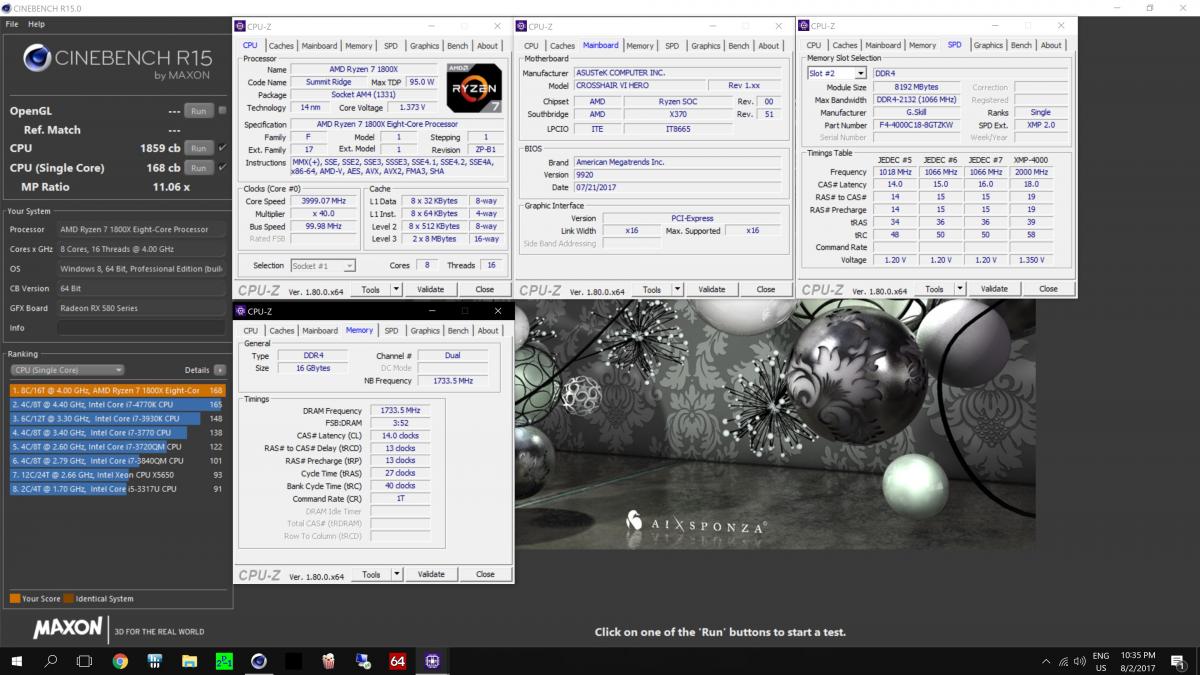Open the popcorn icon app on taskbar
The width and height of the screenshot is (1200, 675).
[x=328, y=661]
